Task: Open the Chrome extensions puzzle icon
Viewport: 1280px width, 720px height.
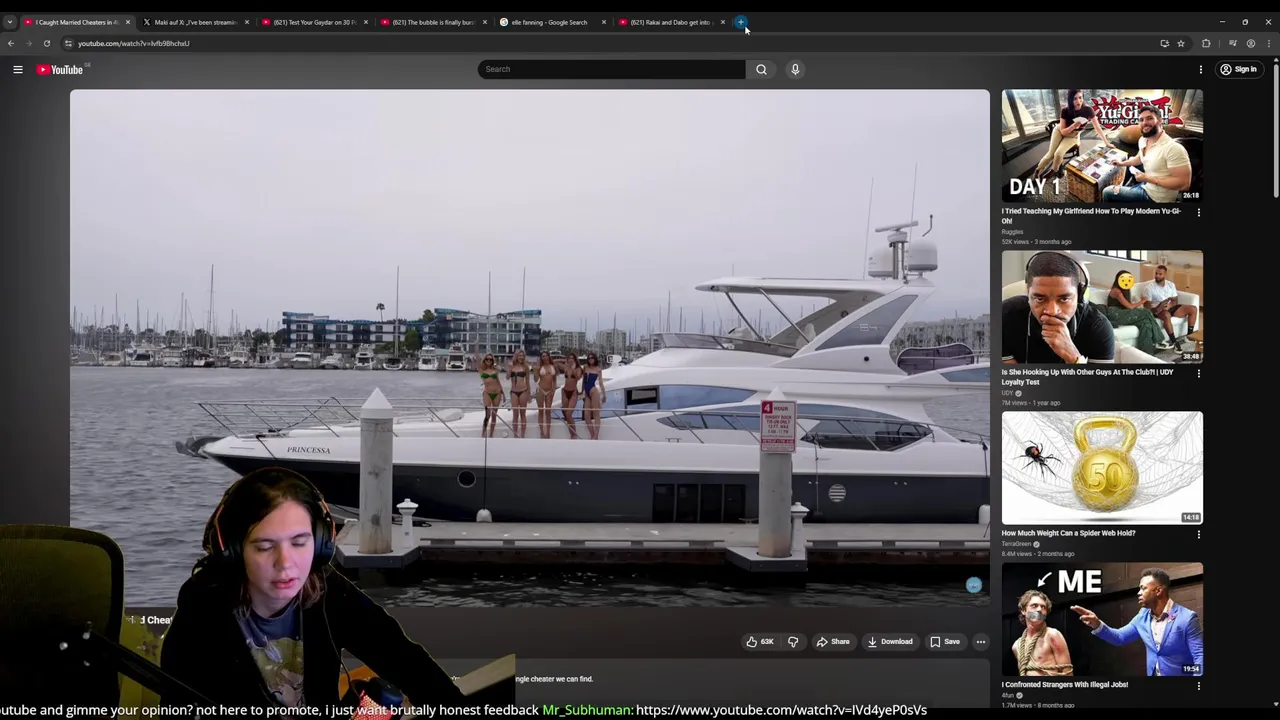Action: coord(1206,43)
